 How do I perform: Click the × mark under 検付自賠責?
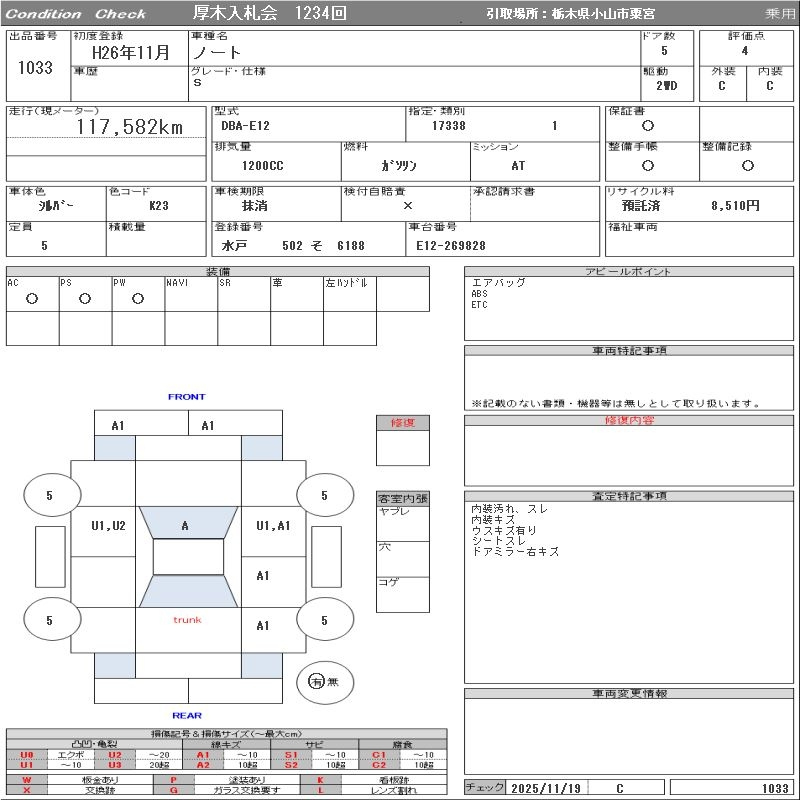[407, 205]
